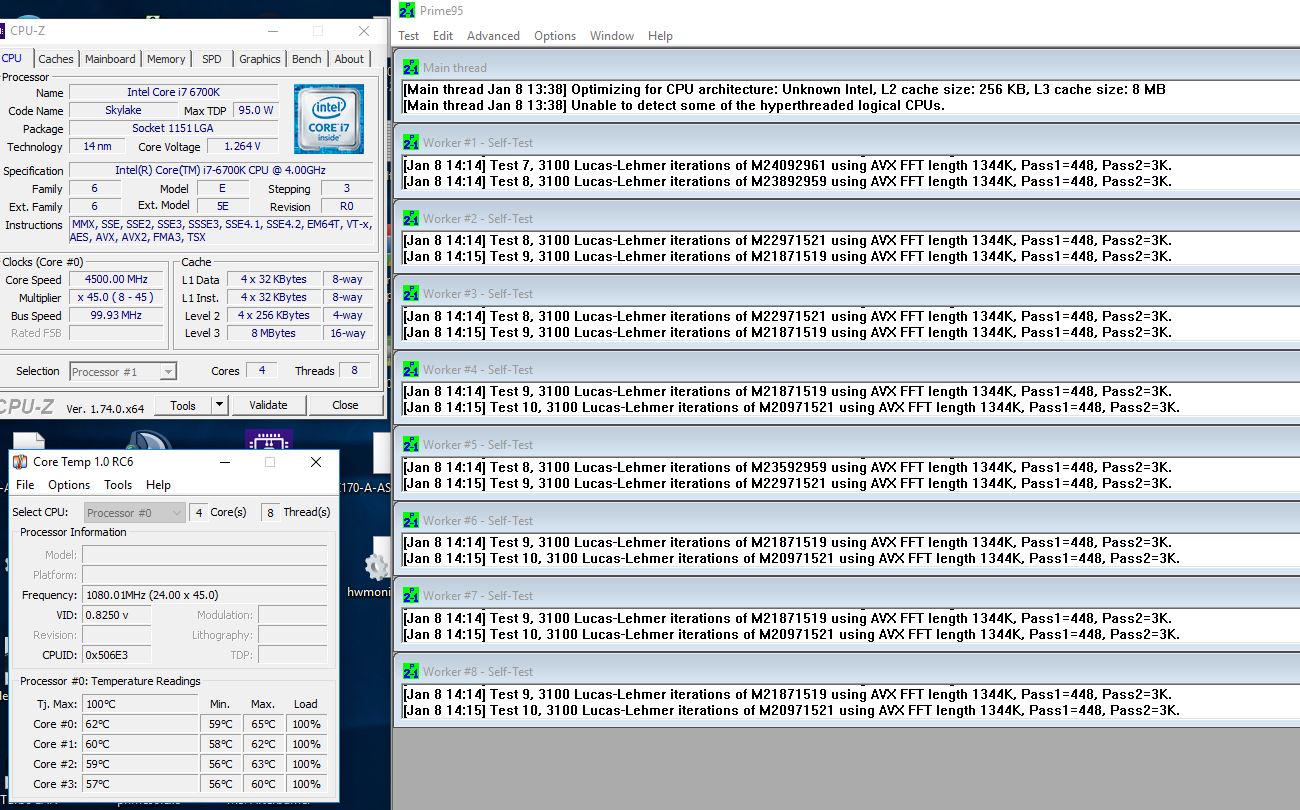
Task: Open the Options menu in Core Temp
Action: [69, 485]
